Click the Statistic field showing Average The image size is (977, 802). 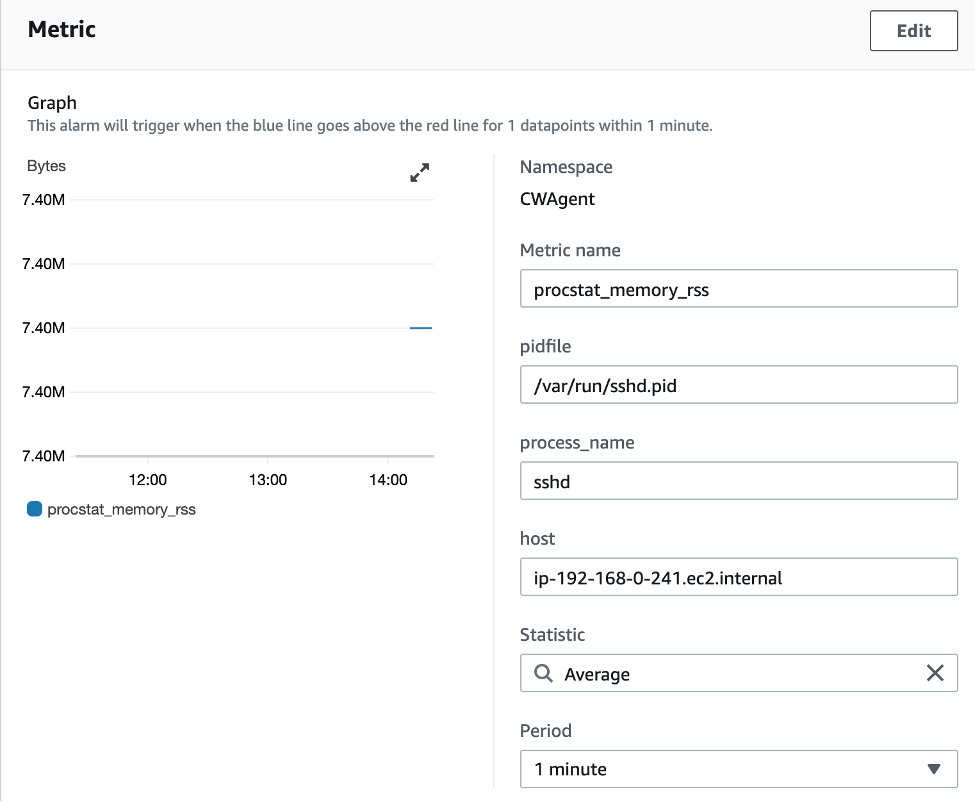click(739, 673)
